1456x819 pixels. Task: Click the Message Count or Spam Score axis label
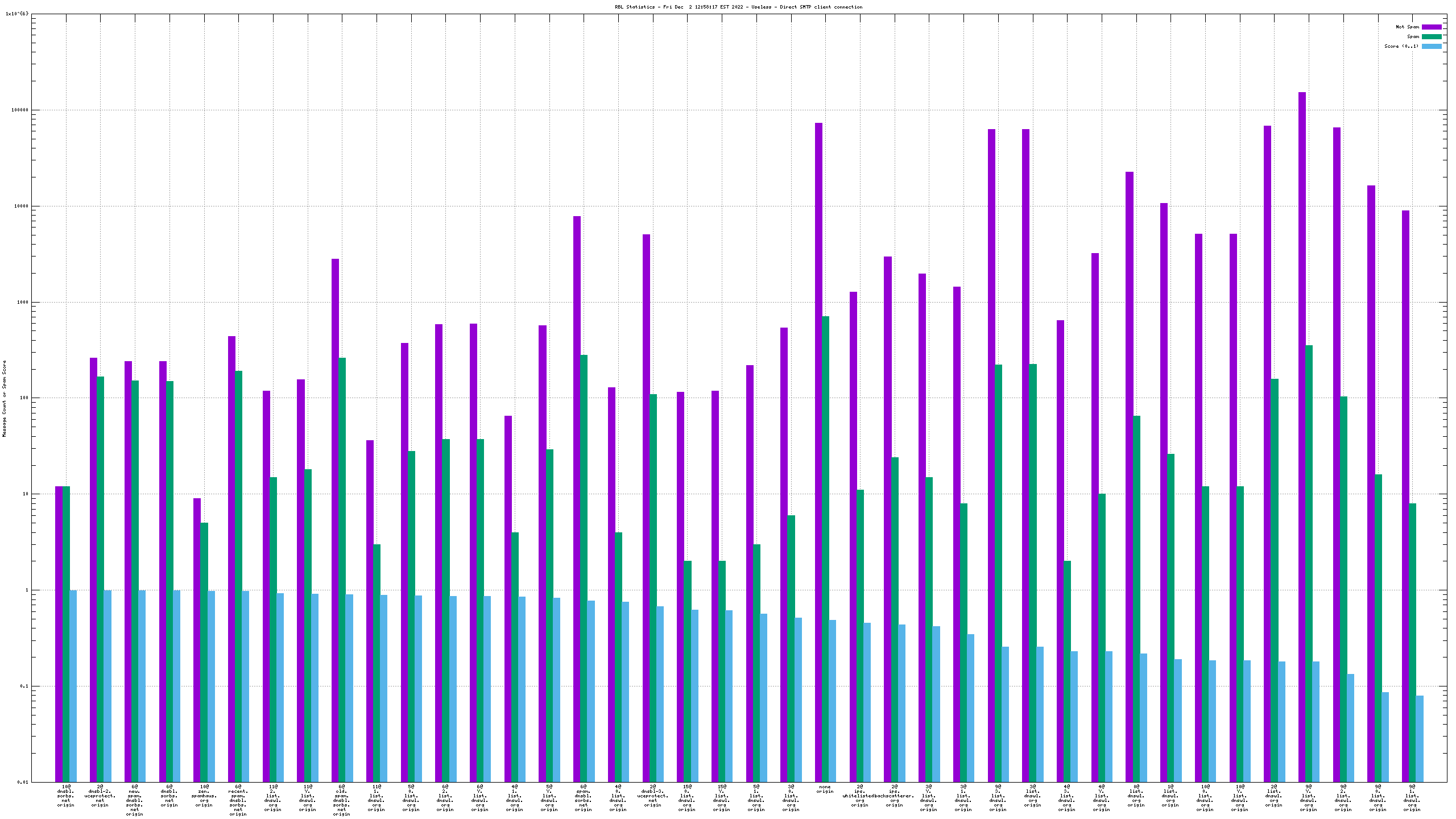pyautogui.click(x=5, y=398)
